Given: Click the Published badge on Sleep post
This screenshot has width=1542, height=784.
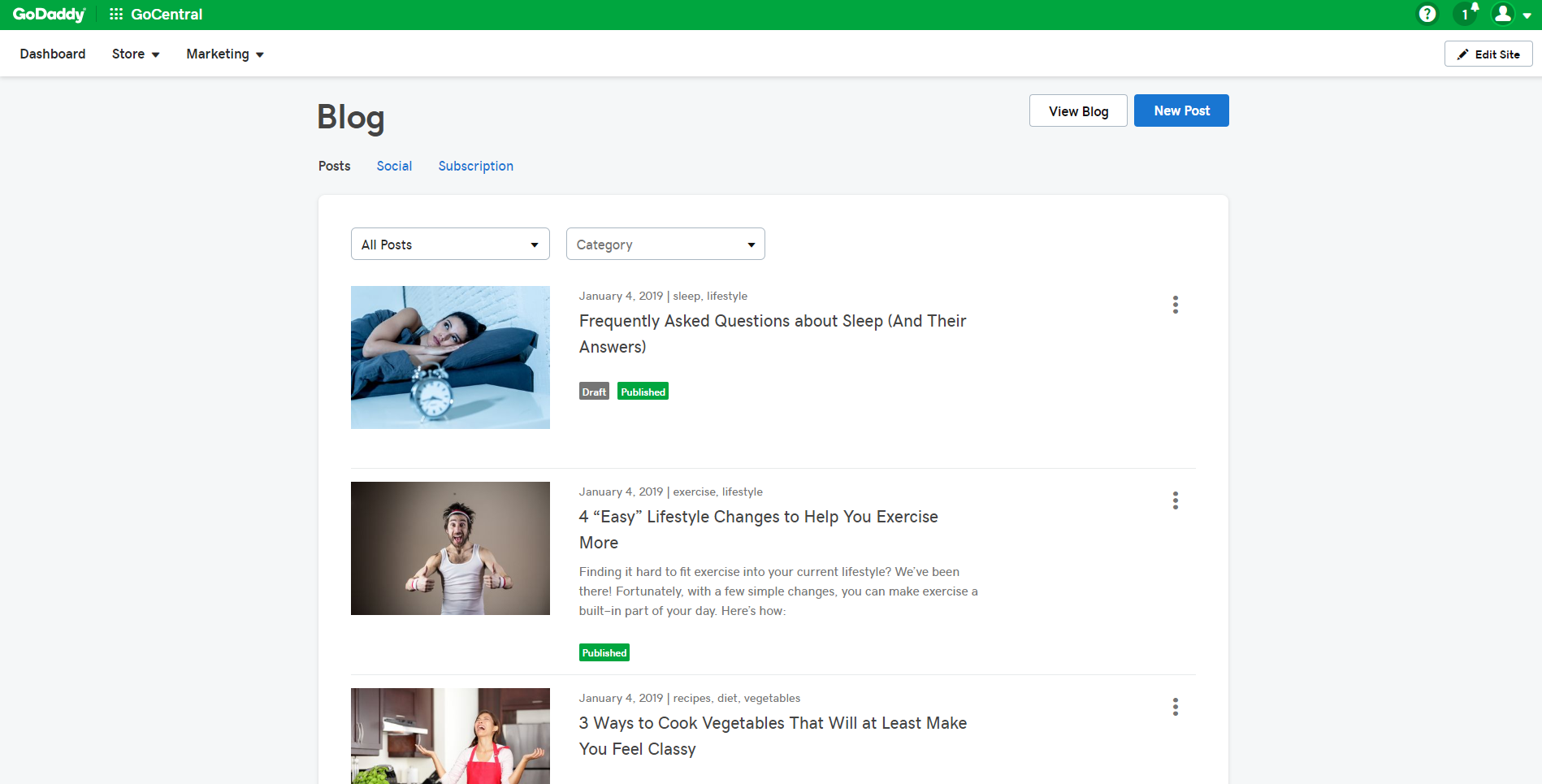Looking at the screenshot, I should coord(643,392).
